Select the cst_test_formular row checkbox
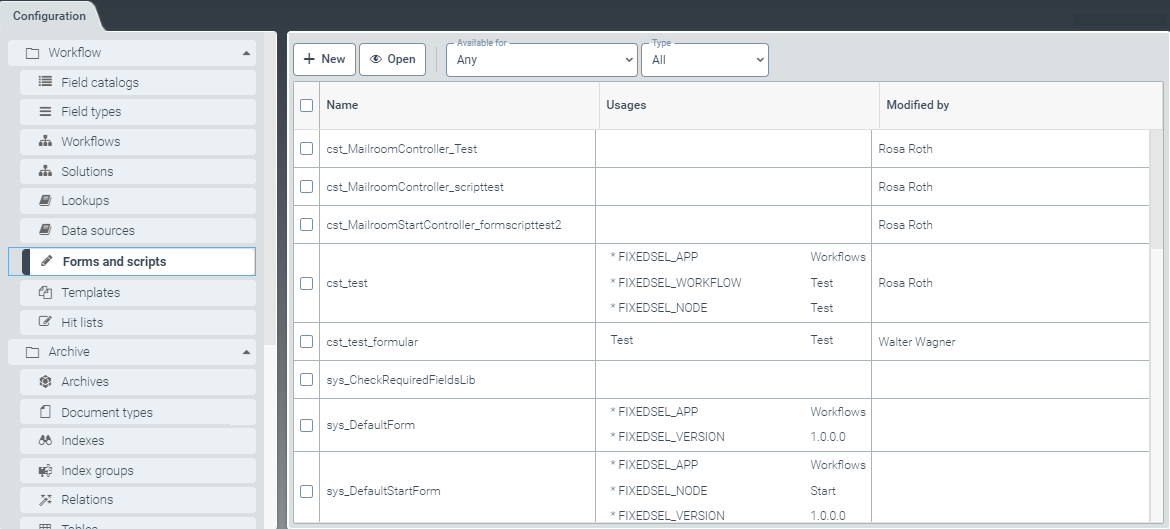The height and width of the screenshot is (529, 1170). (x=307, y=342)
